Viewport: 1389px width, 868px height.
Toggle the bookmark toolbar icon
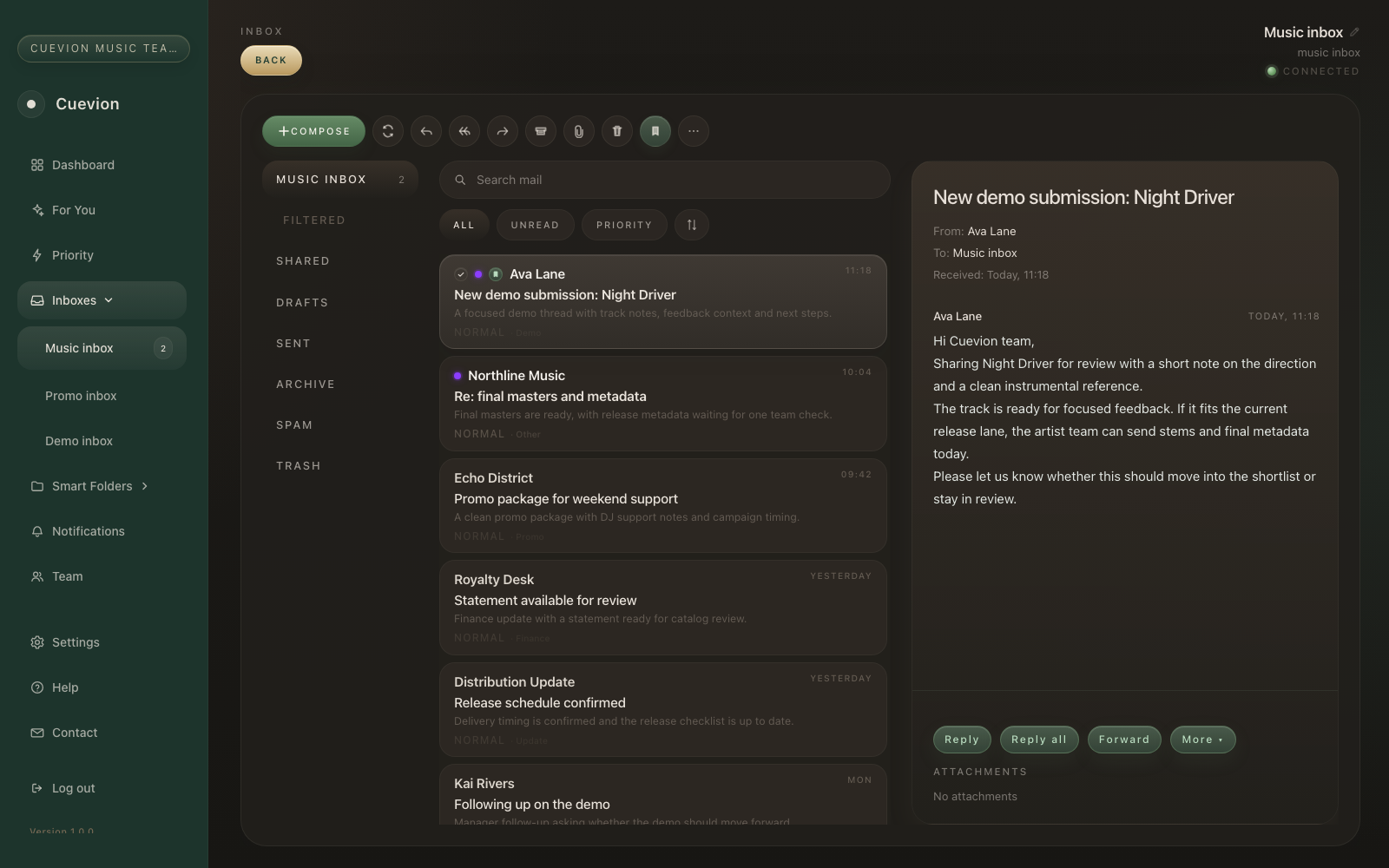(655, 131)
